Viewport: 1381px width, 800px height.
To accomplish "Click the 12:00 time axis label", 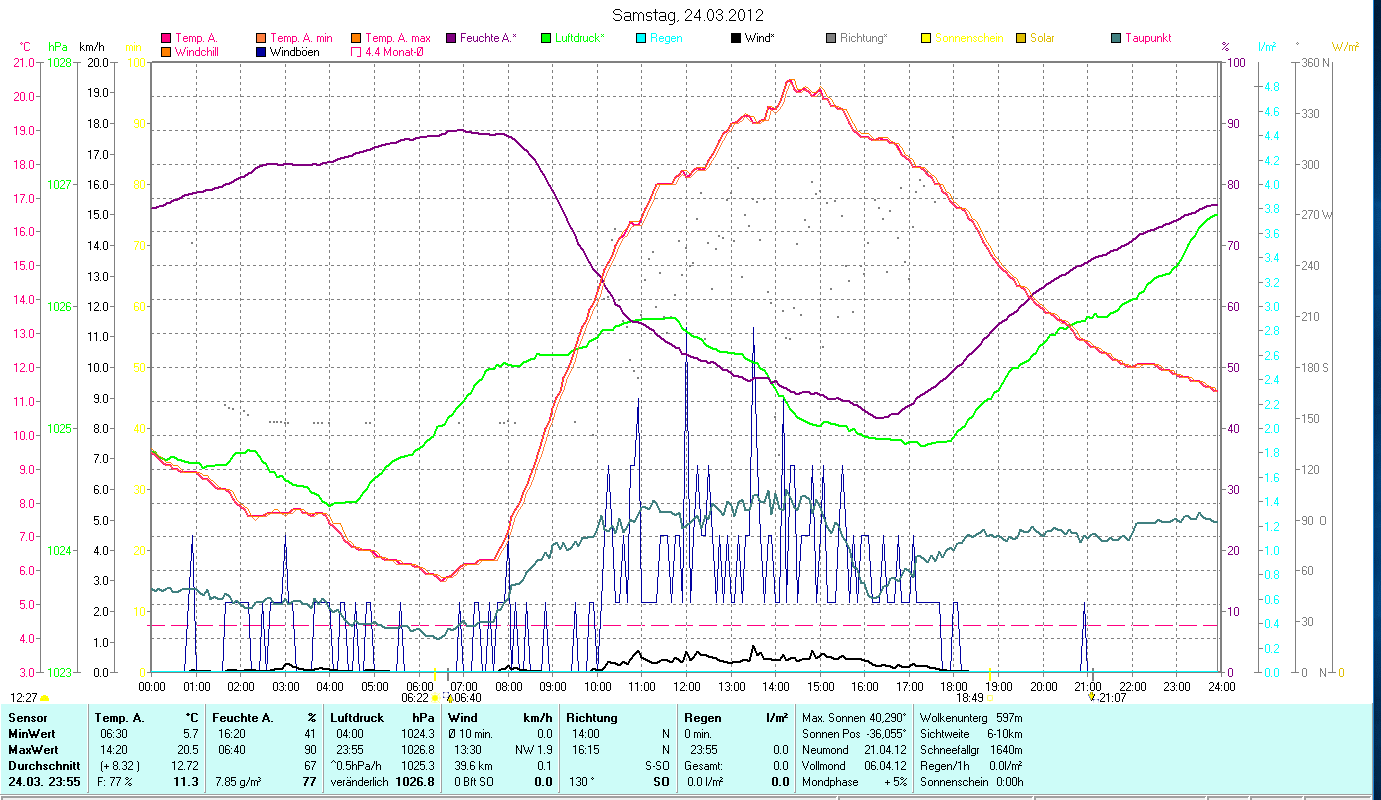I will [x=687, y=687].
